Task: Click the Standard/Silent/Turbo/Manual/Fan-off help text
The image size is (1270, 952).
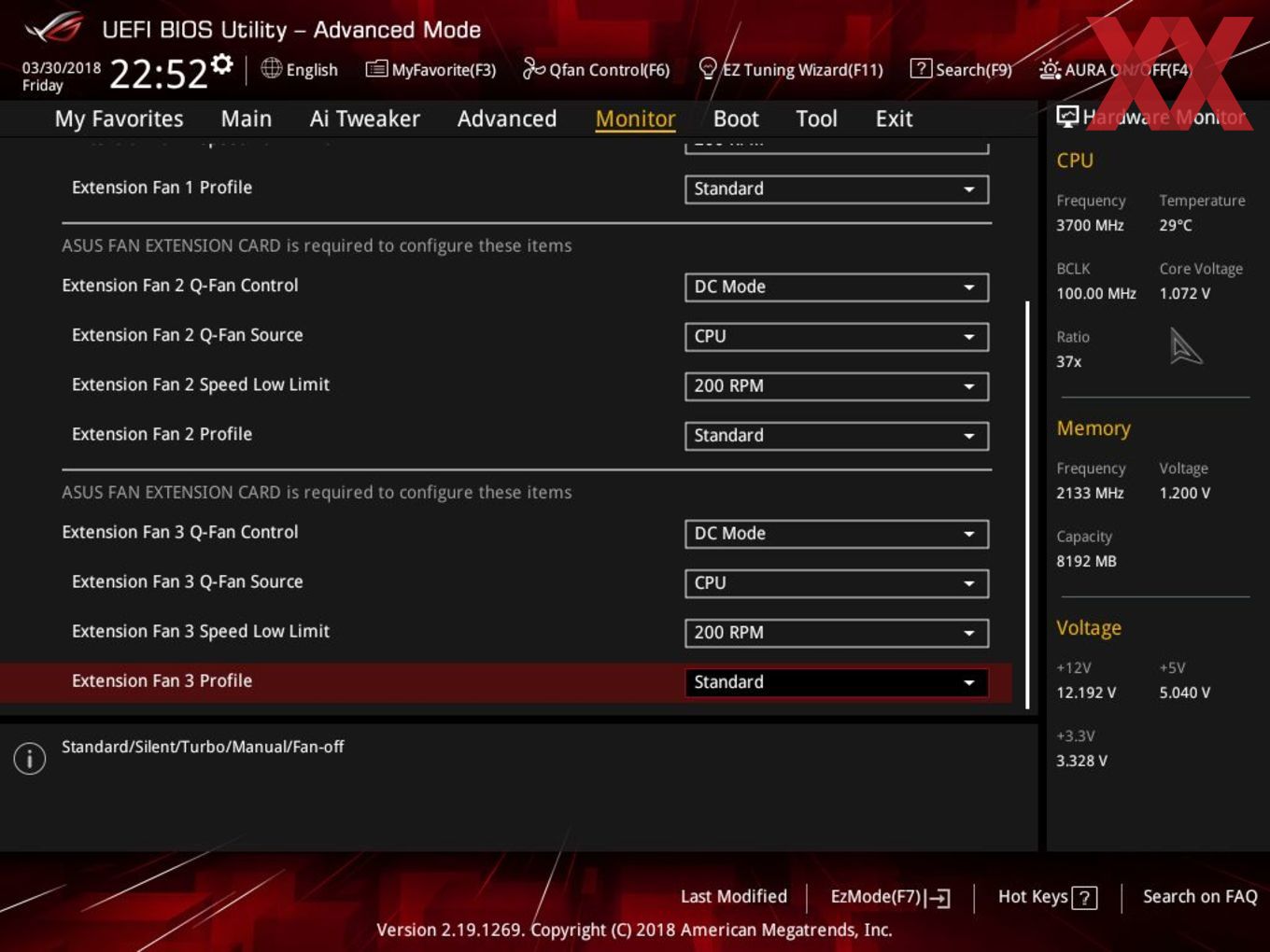Action: click(203, 747)
